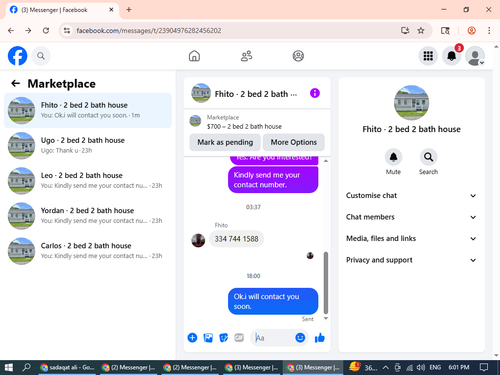Toggle the purple conversation information icon
500x375 pixels.
coord(315,93)
